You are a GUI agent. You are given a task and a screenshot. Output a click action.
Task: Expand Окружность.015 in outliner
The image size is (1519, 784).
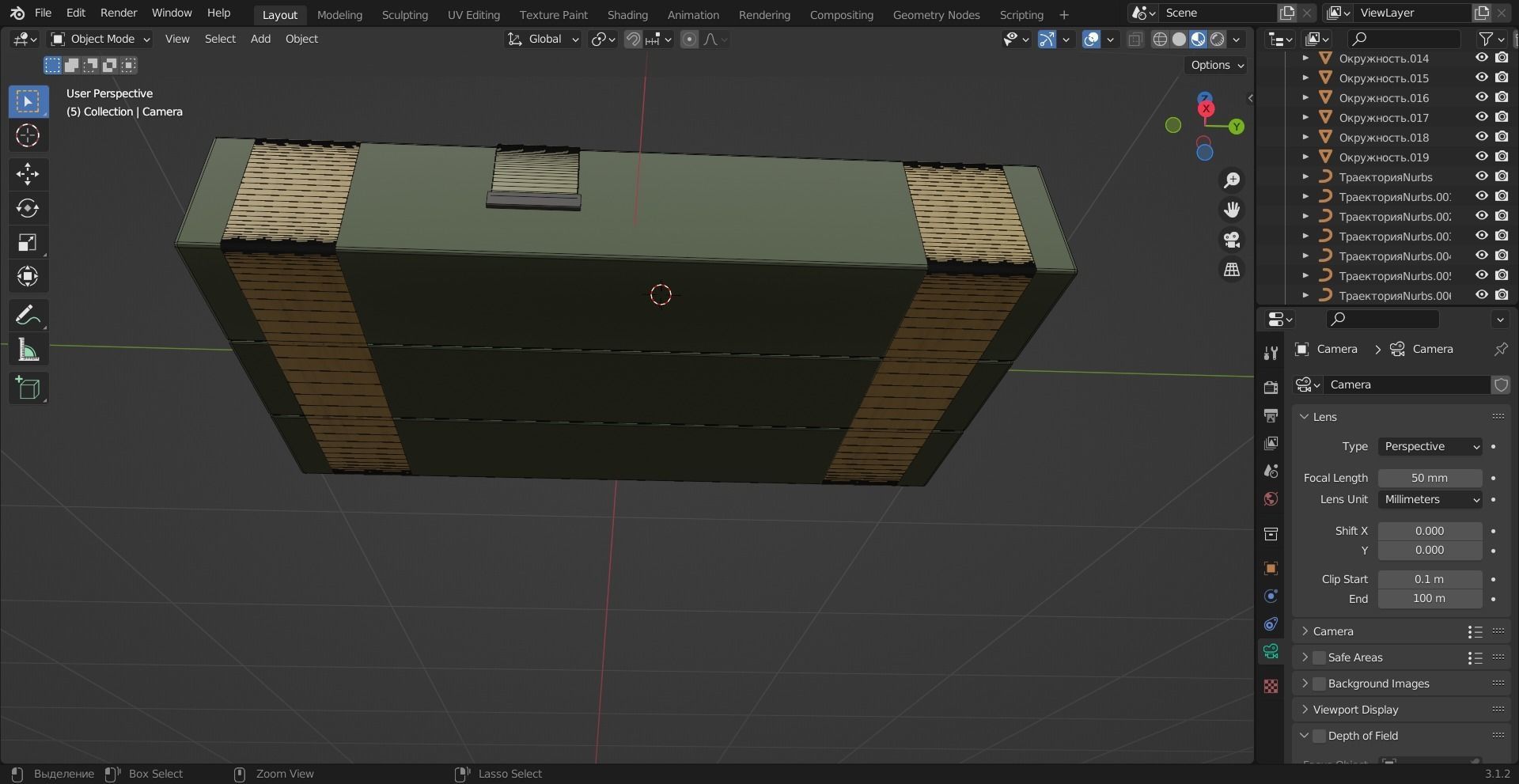(1305, 78)
